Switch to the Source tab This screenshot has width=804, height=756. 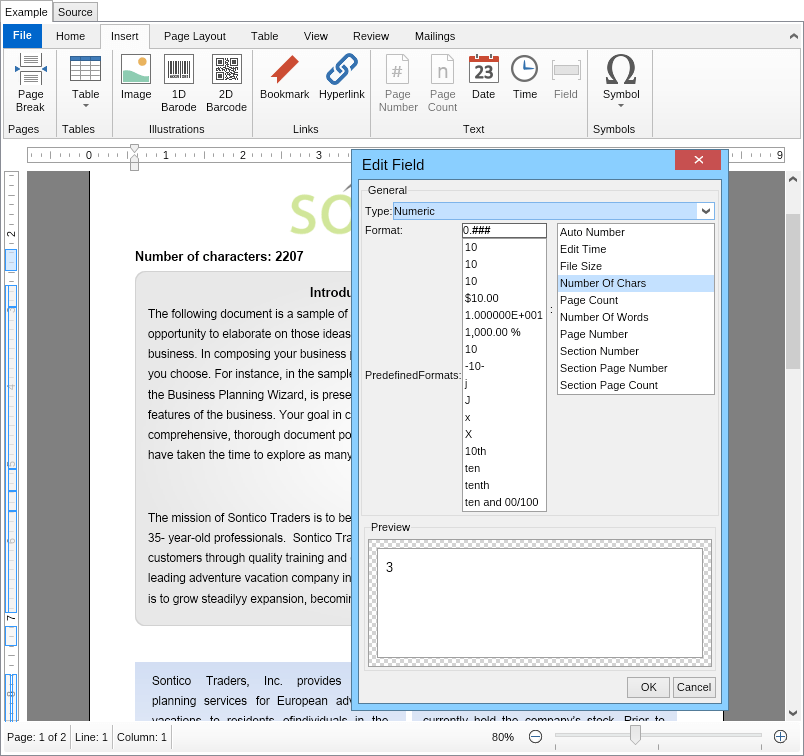pyautogui.click(x=75, y=12)
